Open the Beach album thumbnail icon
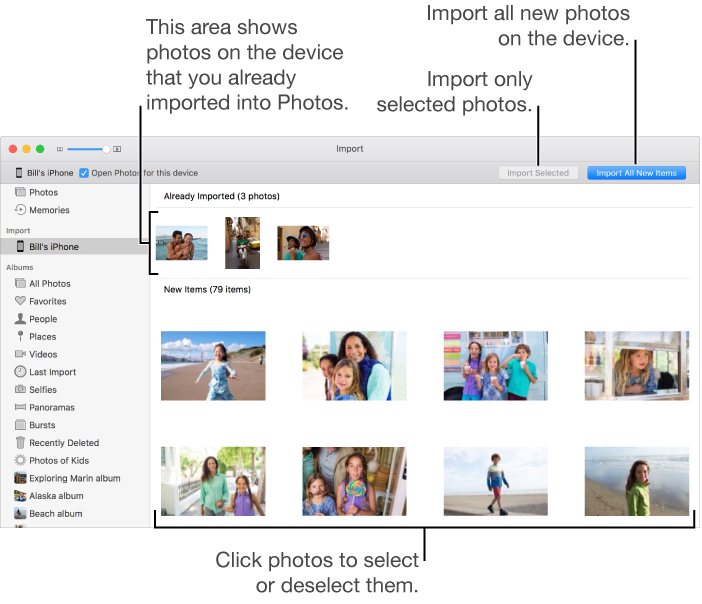The image size is (702, 604). click(20, 513)
